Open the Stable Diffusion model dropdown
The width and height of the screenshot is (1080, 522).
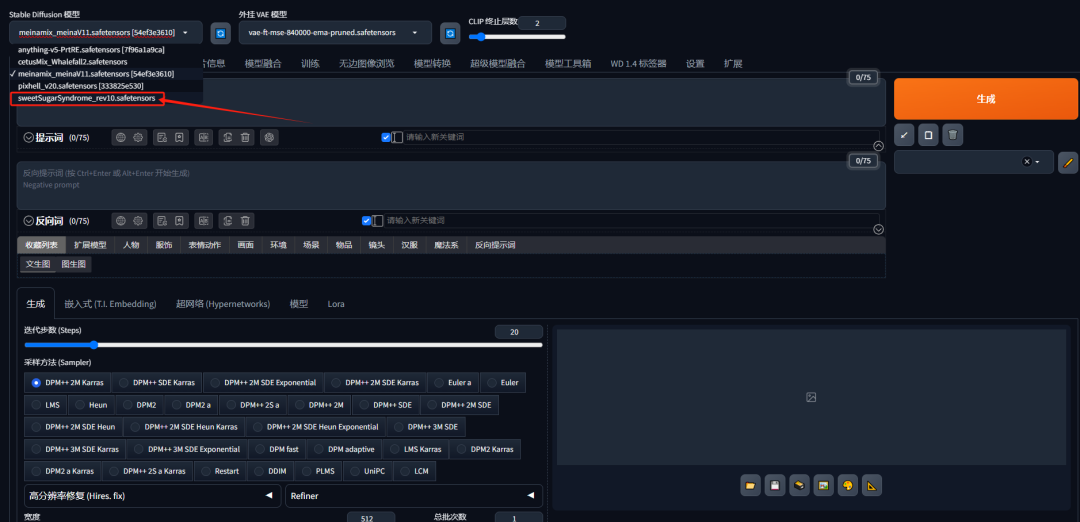(x=106, y=32)
